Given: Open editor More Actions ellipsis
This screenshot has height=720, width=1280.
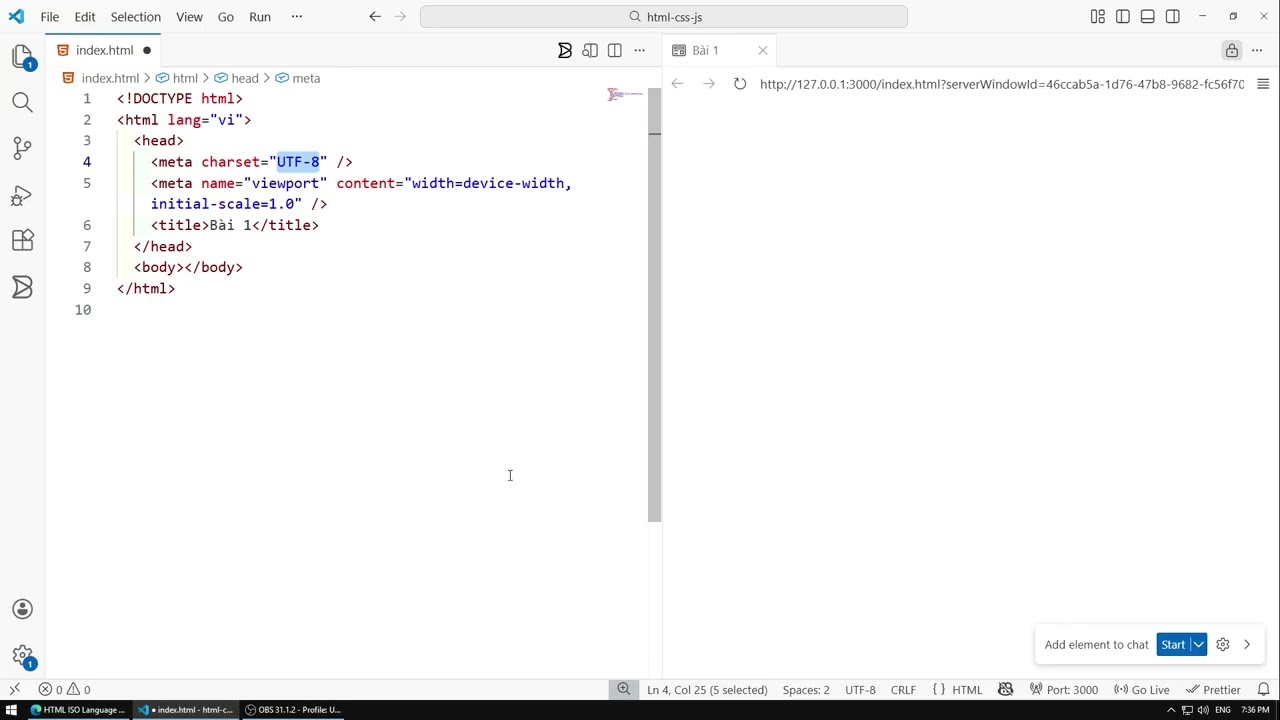Looking at the screenshot, I should [640, 50].
